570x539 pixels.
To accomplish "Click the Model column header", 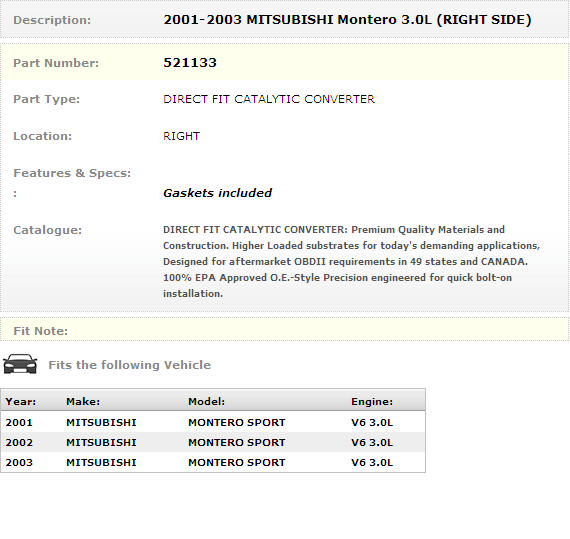I will tap(206, 402).
